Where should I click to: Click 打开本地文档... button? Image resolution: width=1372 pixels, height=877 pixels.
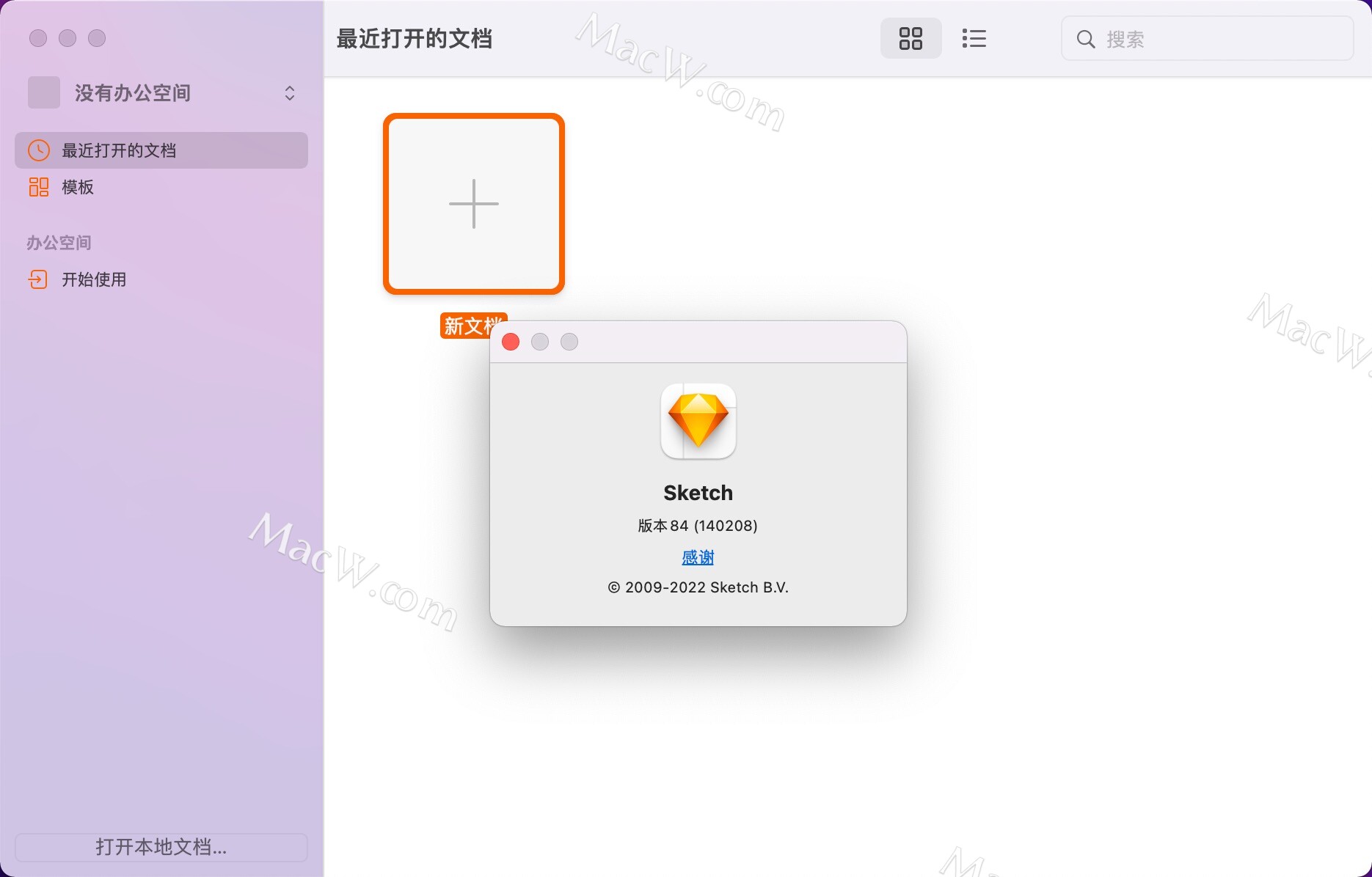coord(161,847)
